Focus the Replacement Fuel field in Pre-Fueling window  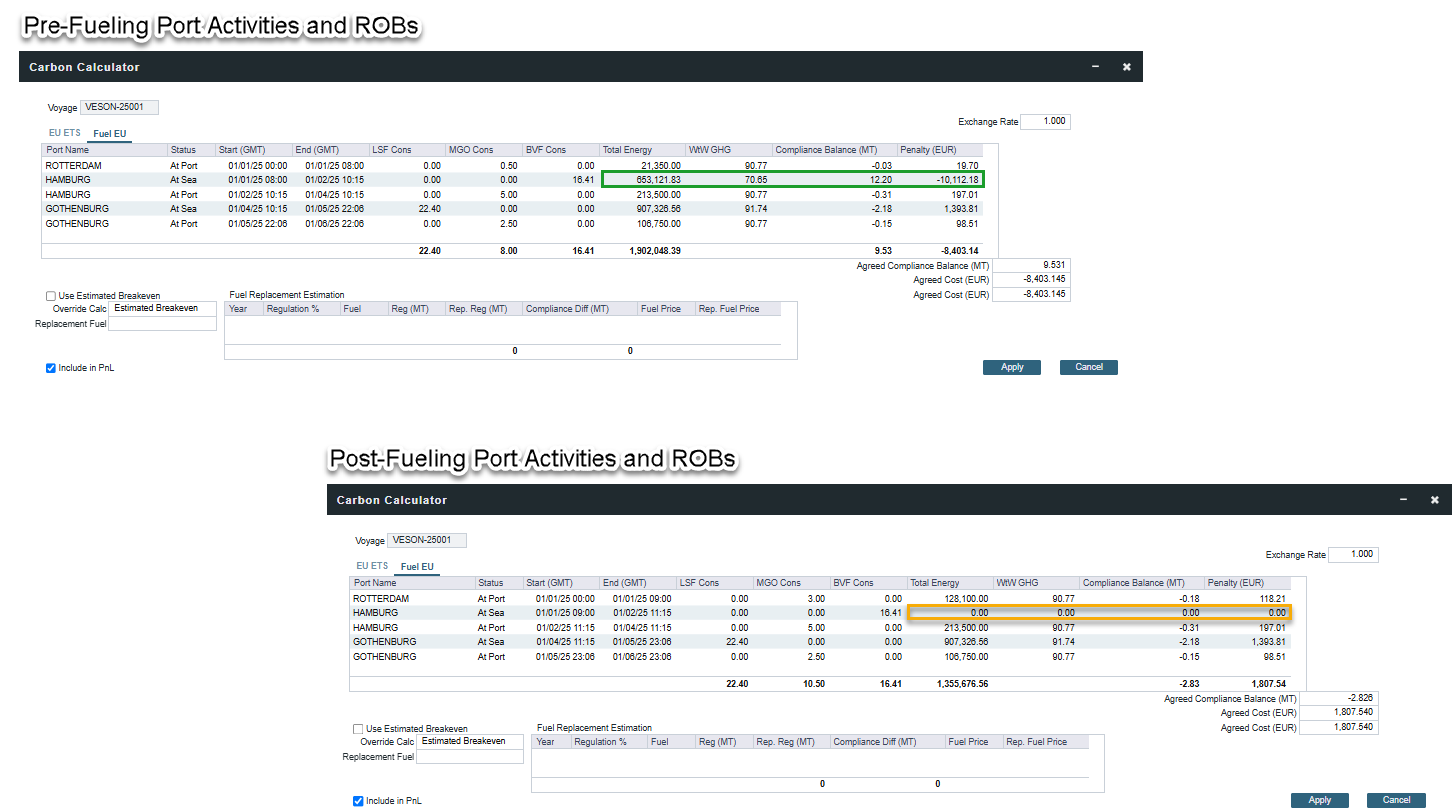pos(163,324)
